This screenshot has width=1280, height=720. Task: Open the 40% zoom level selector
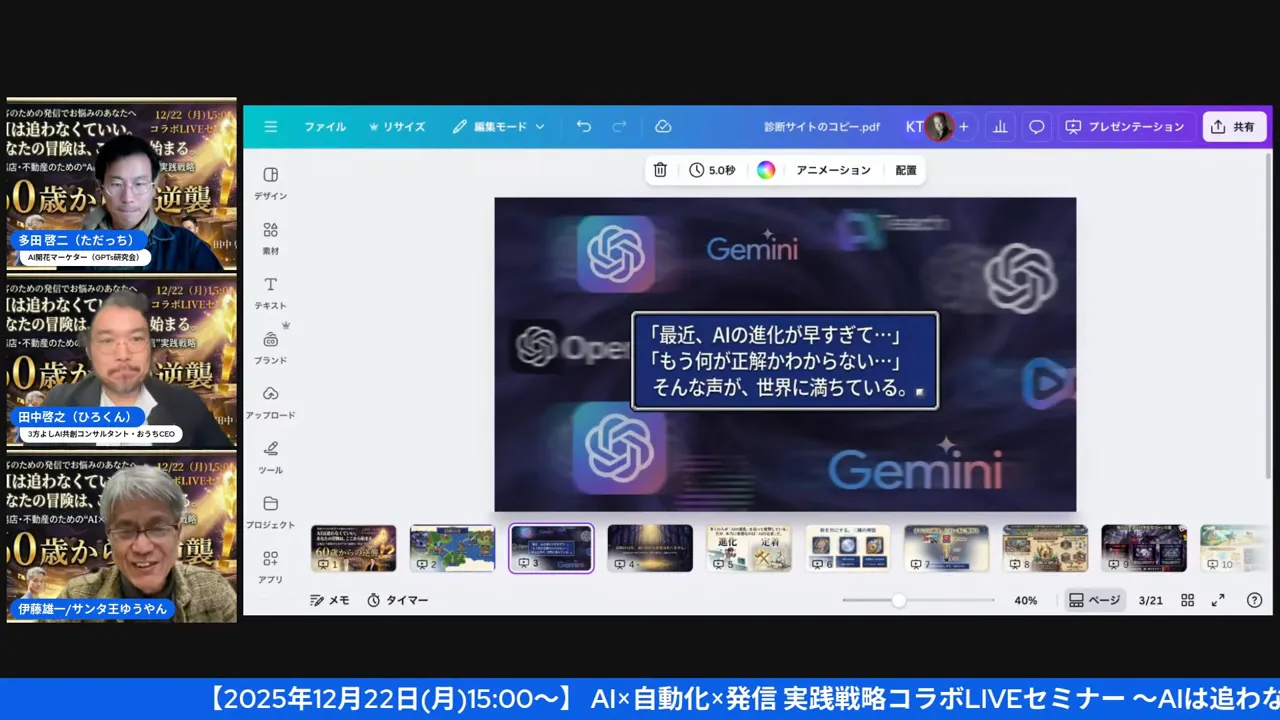coord(1025,600)
